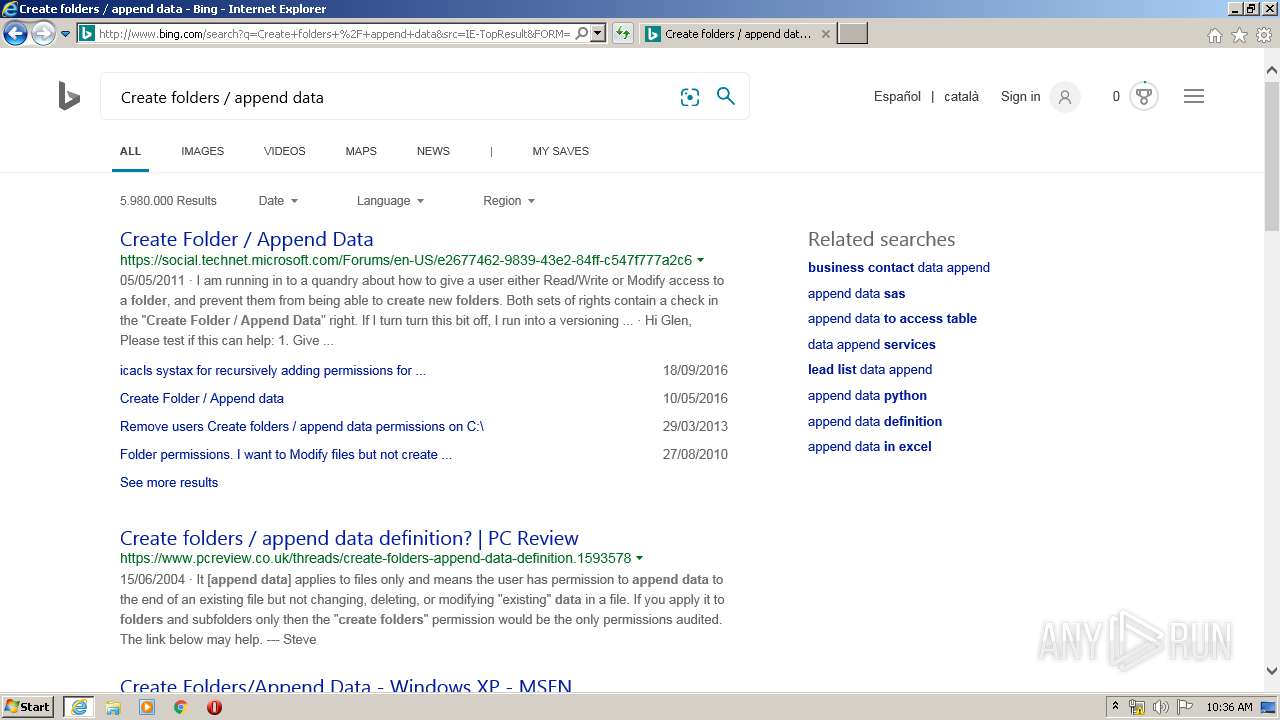This screenshot has width=1280, height=720.
Task: Switch language to Español
Action: (x=897, y=97)
